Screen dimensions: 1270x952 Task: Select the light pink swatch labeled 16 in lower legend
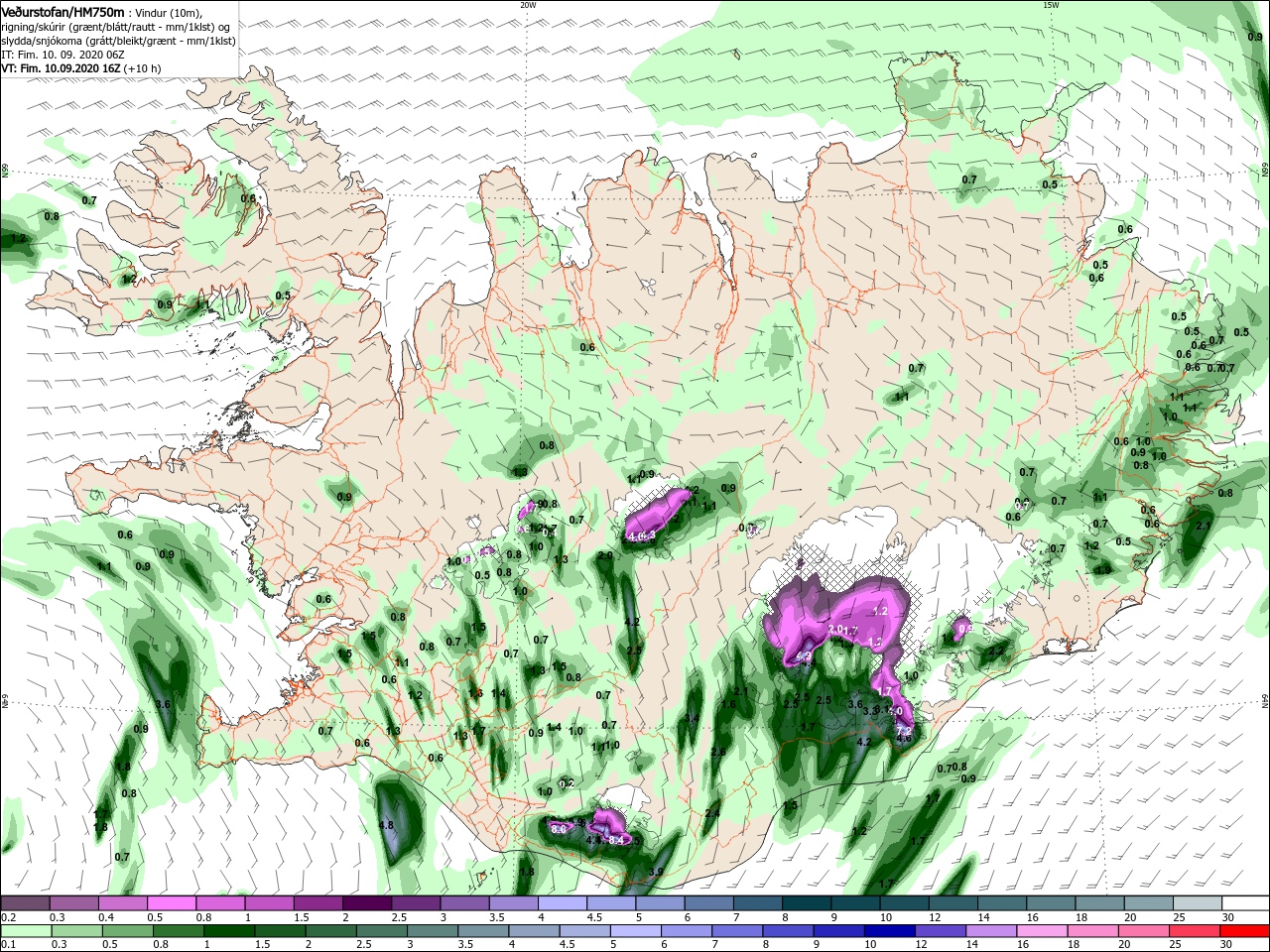click(1040, 931)
